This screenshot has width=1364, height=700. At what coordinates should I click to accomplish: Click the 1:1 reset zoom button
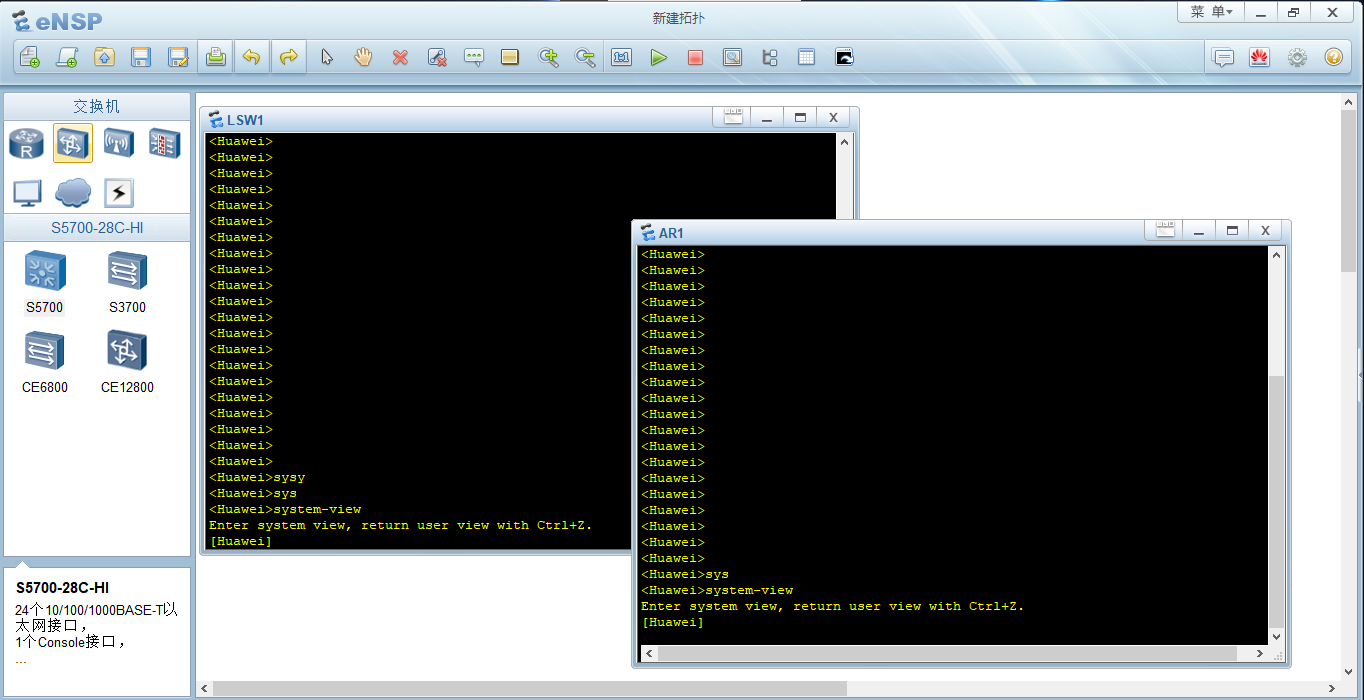coord(621,58)
